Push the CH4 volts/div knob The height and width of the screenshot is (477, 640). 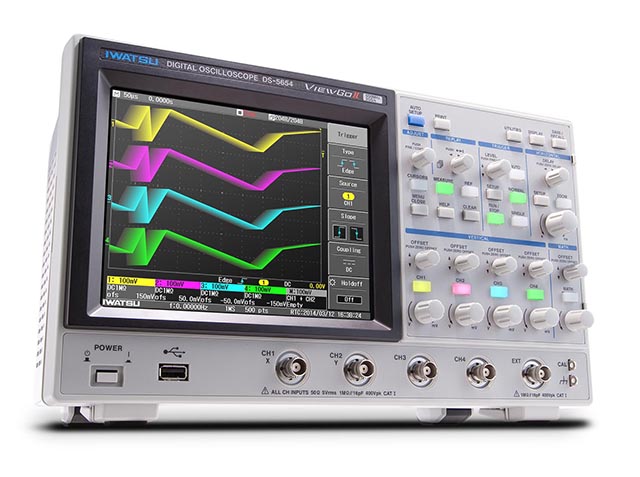point(543,319)
